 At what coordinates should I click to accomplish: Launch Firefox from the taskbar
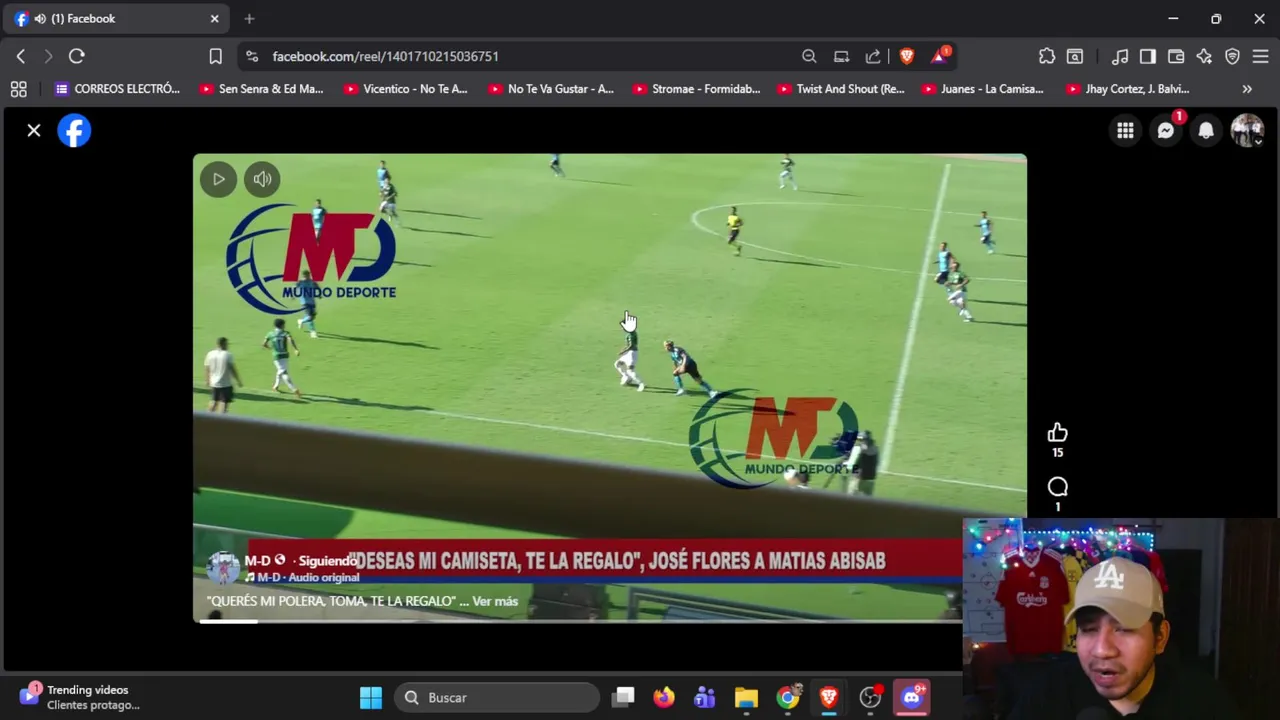[x=664, y=697]
